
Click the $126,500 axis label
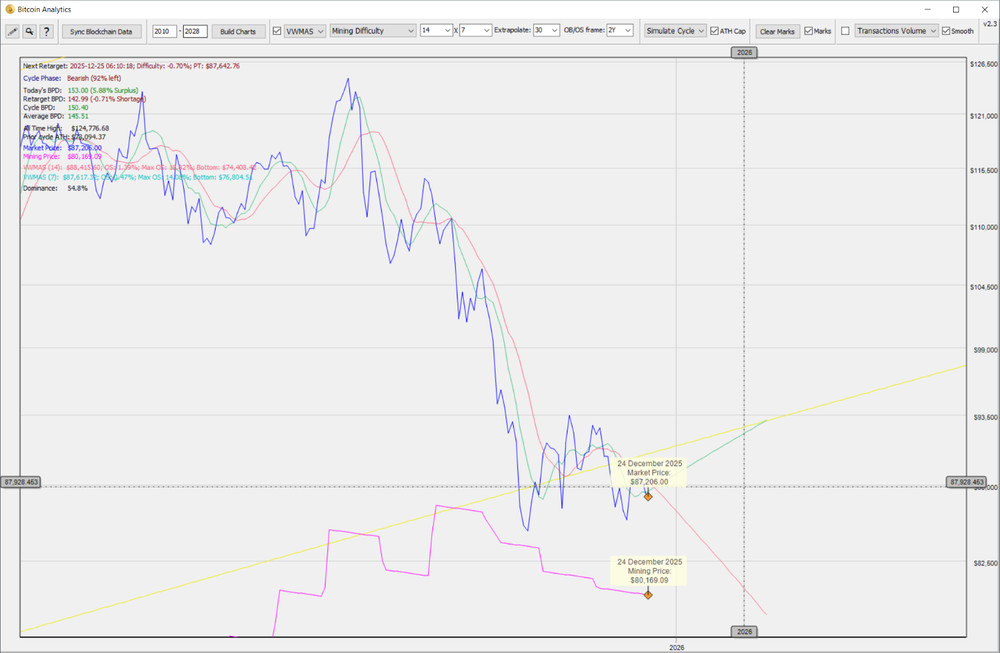pyautogui.click(x=983, y=64)
